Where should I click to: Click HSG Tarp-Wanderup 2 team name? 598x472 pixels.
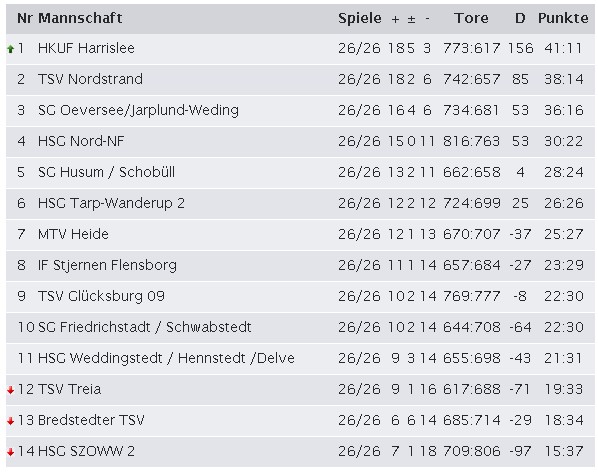coord(111,203)
